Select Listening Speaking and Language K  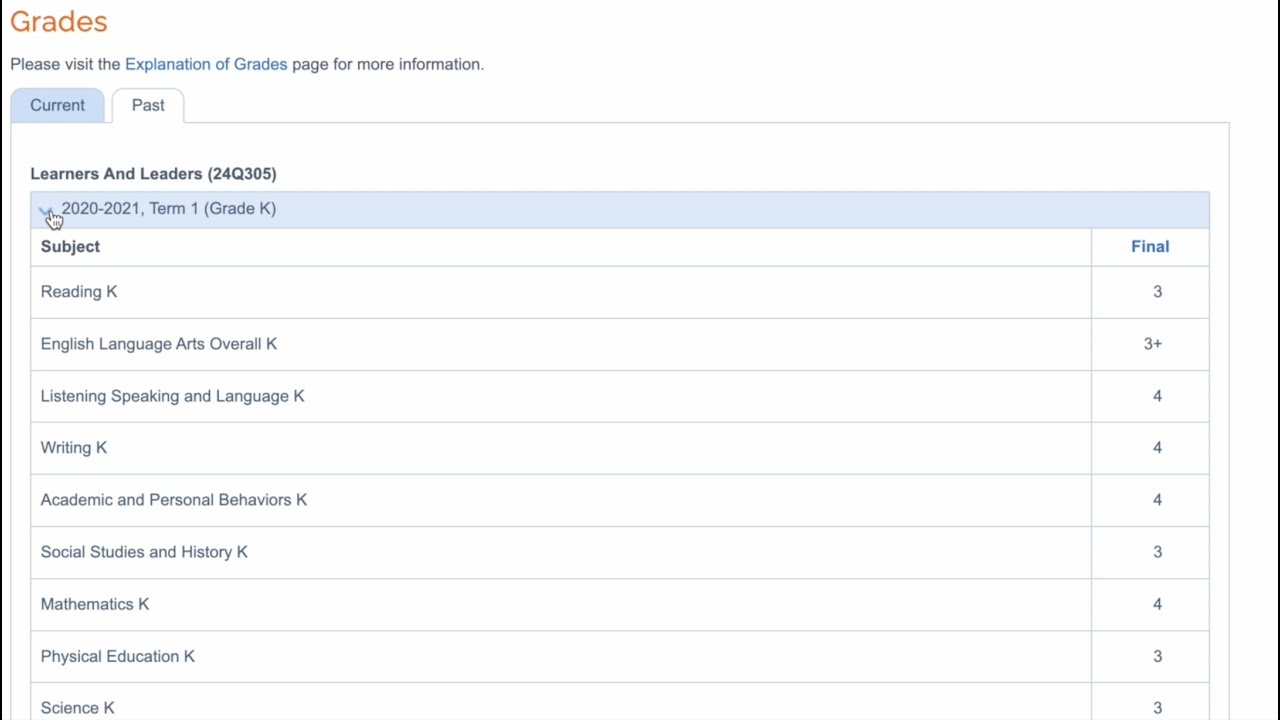coord(172,396)
